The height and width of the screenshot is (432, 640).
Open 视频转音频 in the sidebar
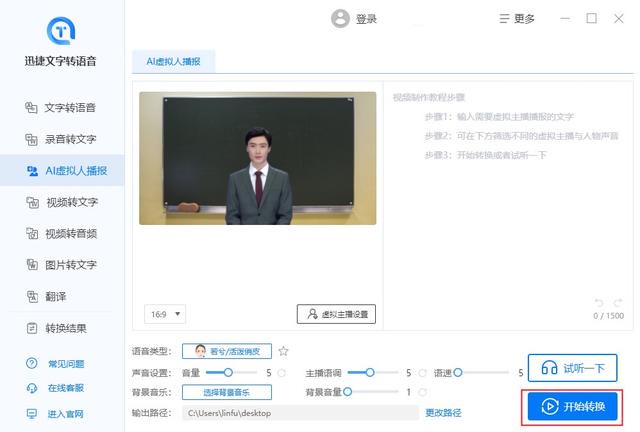pos(62,233)
